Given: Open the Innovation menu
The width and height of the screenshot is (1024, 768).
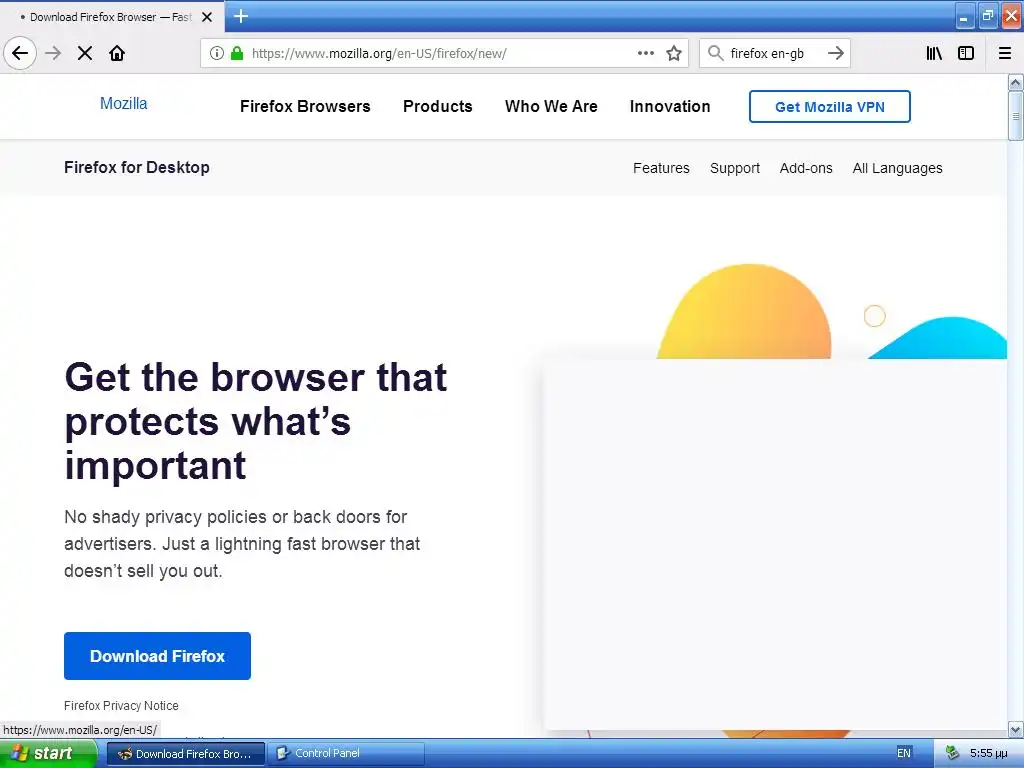Looking at the screenshot, I should [670, 106].
